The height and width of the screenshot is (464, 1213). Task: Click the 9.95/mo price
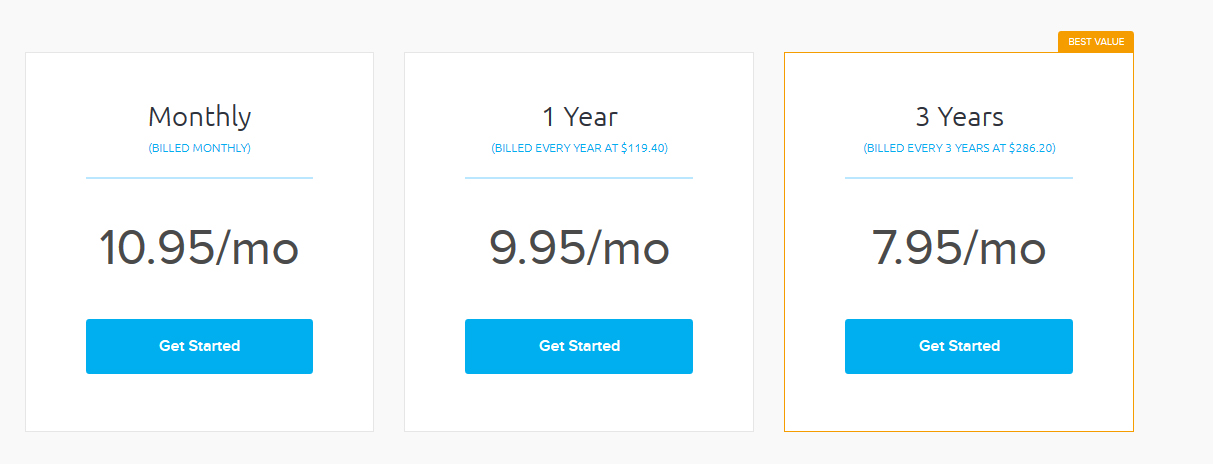tap(579, 248)
